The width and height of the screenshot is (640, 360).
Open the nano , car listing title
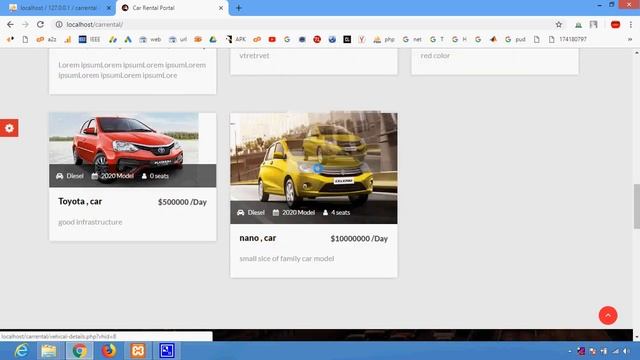tap(258, 238)
